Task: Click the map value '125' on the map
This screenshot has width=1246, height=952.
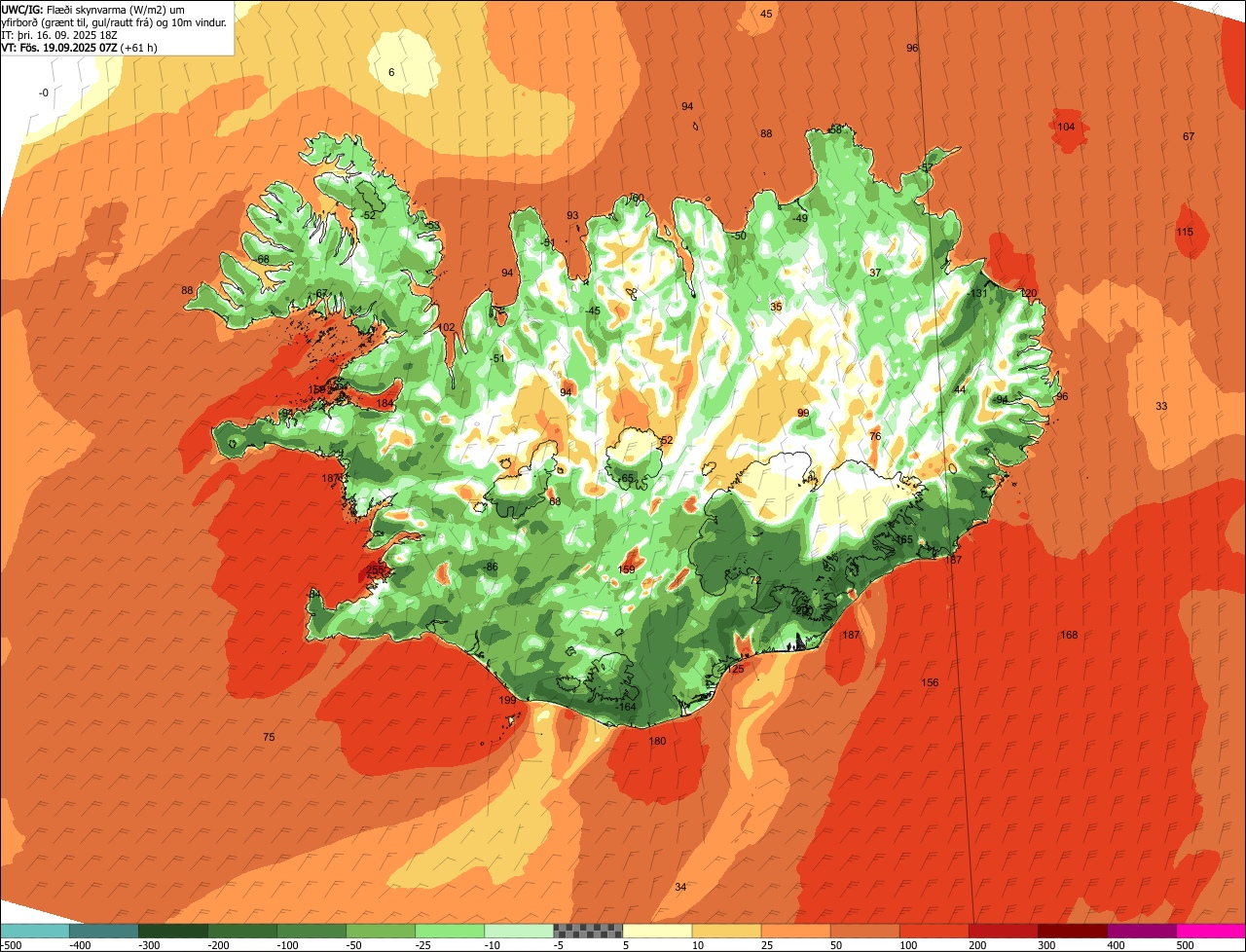Action: point(735,669)
